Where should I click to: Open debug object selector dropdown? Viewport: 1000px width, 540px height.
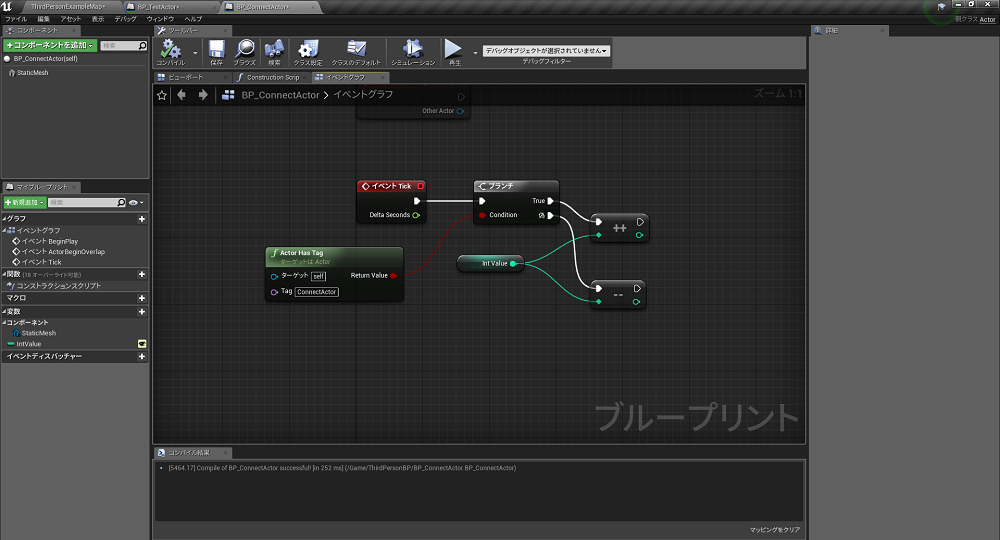pos(547,50)
